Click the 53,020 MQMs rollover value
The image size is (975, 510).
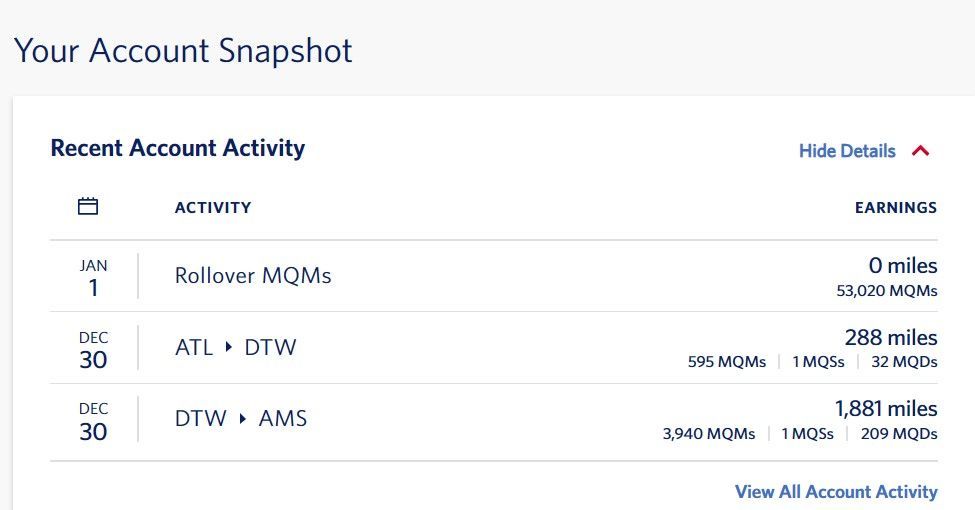tap(887, 290)
